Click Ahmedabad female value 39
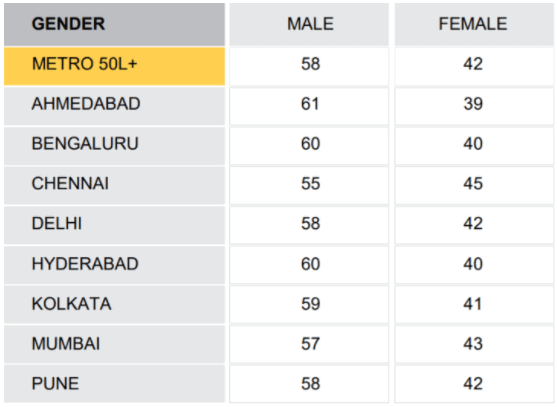Viewport: 557px width, 407px height. [x=474, y=106]
